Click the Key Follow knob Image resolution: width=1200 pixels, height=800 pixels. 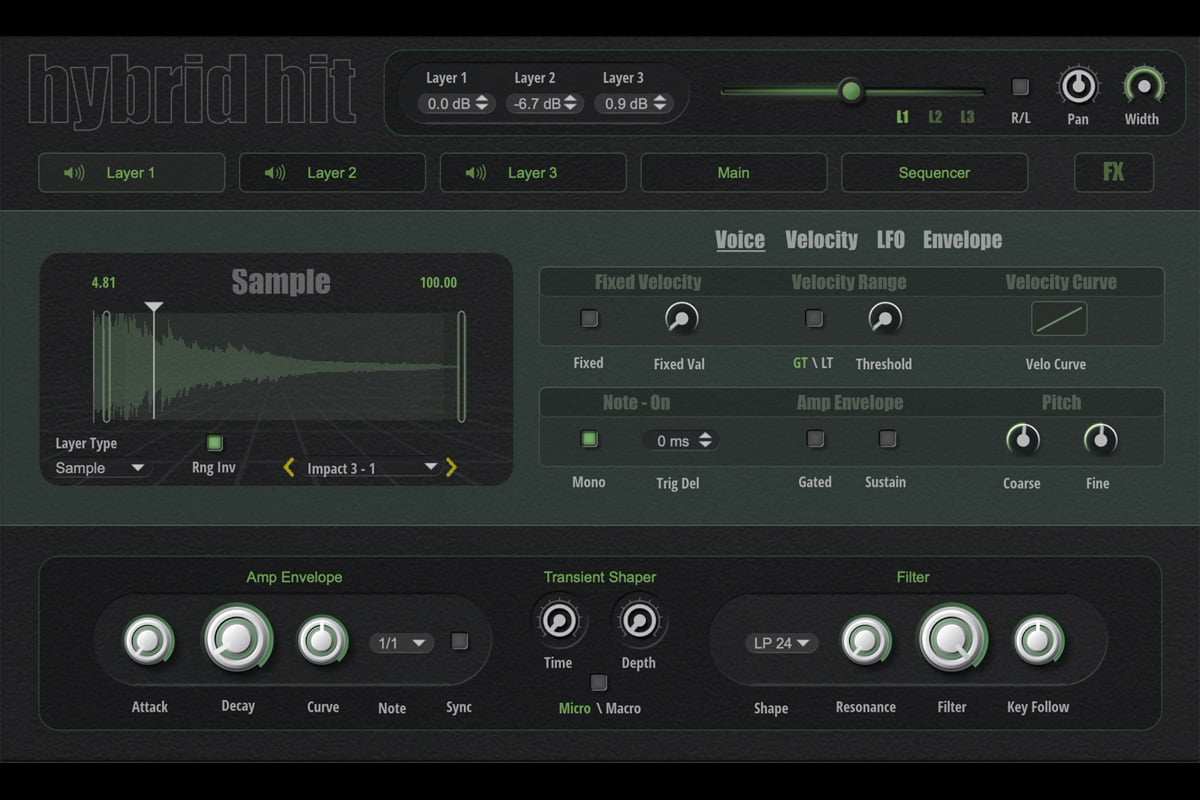[1039, 641]
